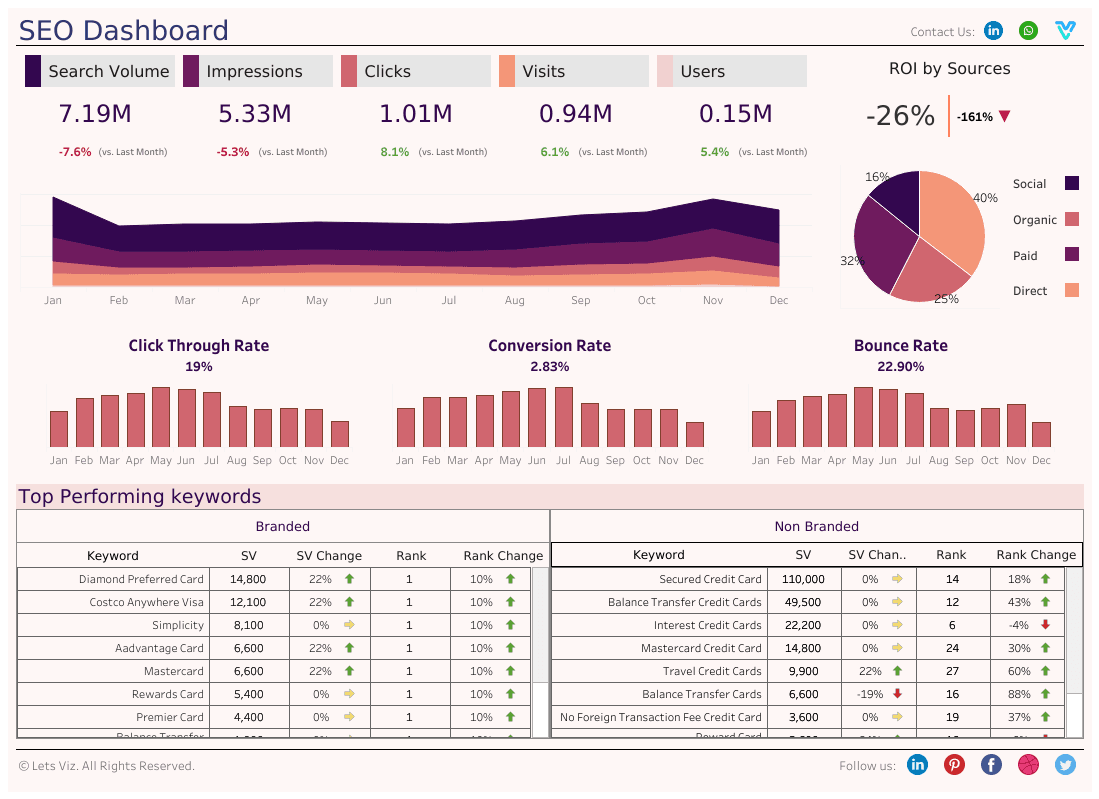Open the Keyword column header in Branded table
Image resolution: width=1099 pixels, height=799 pixels.
click(113, 555)
